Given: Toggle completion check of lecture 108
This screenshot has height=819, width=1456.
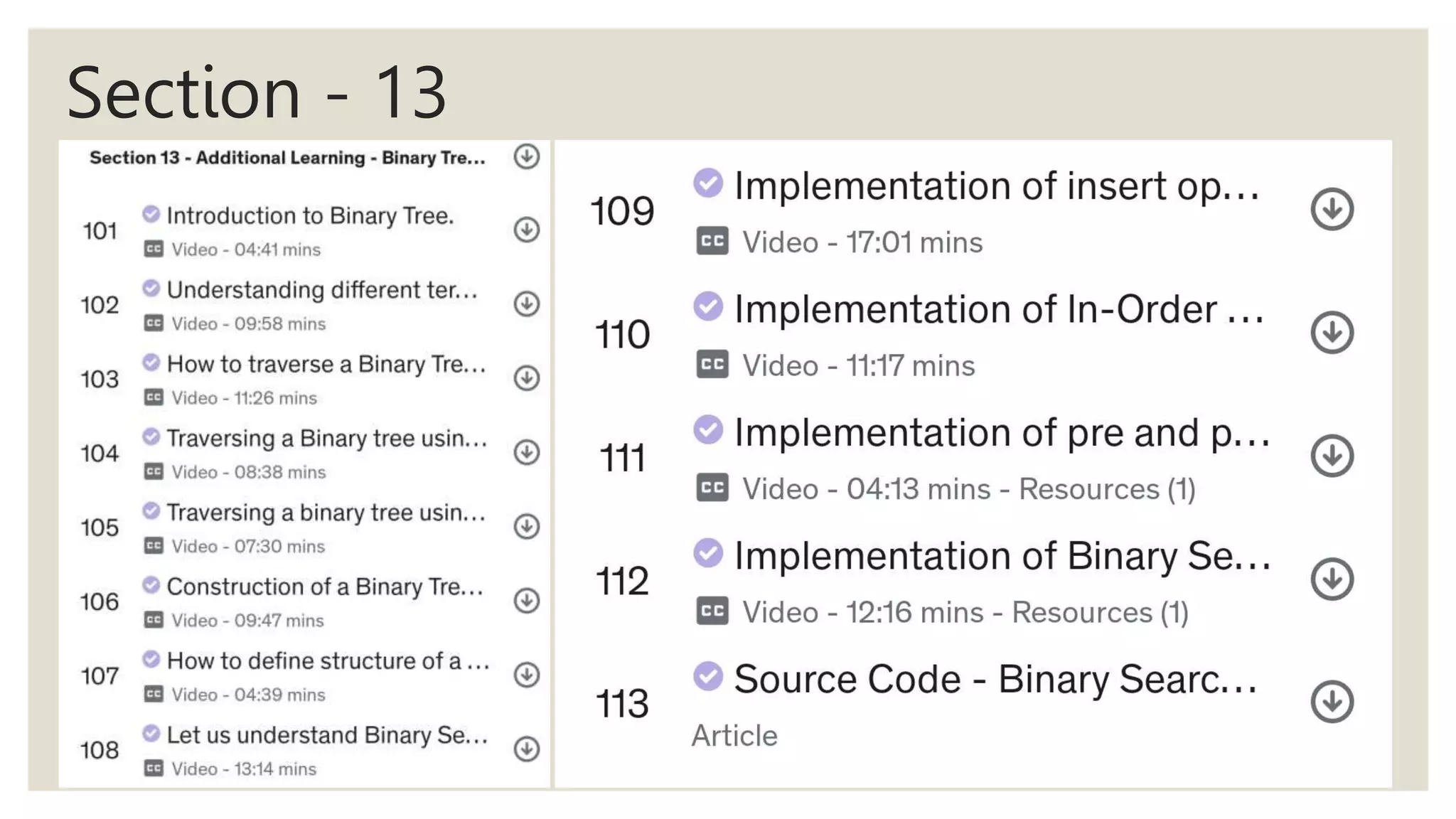Looking at the screenshot, I should click(151, 733).
